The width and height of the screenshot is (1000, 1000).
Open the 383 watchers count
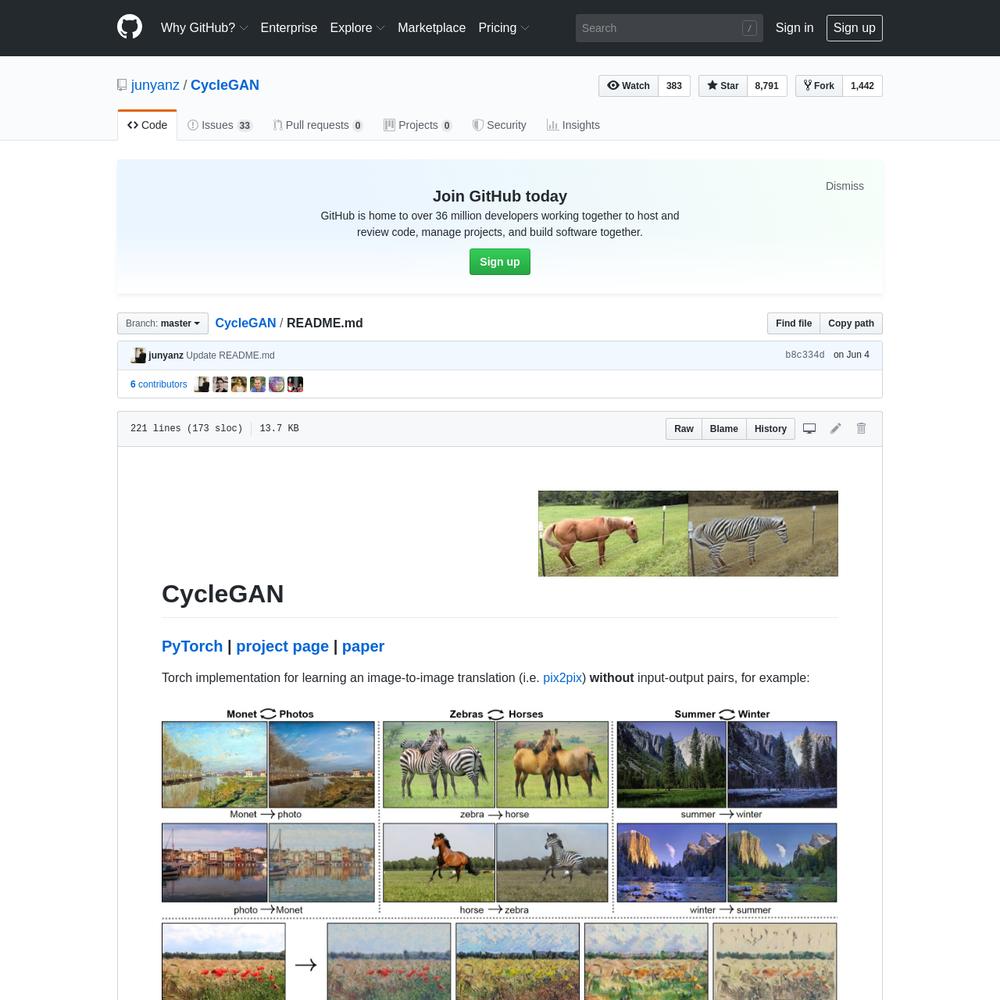[674, 85]
